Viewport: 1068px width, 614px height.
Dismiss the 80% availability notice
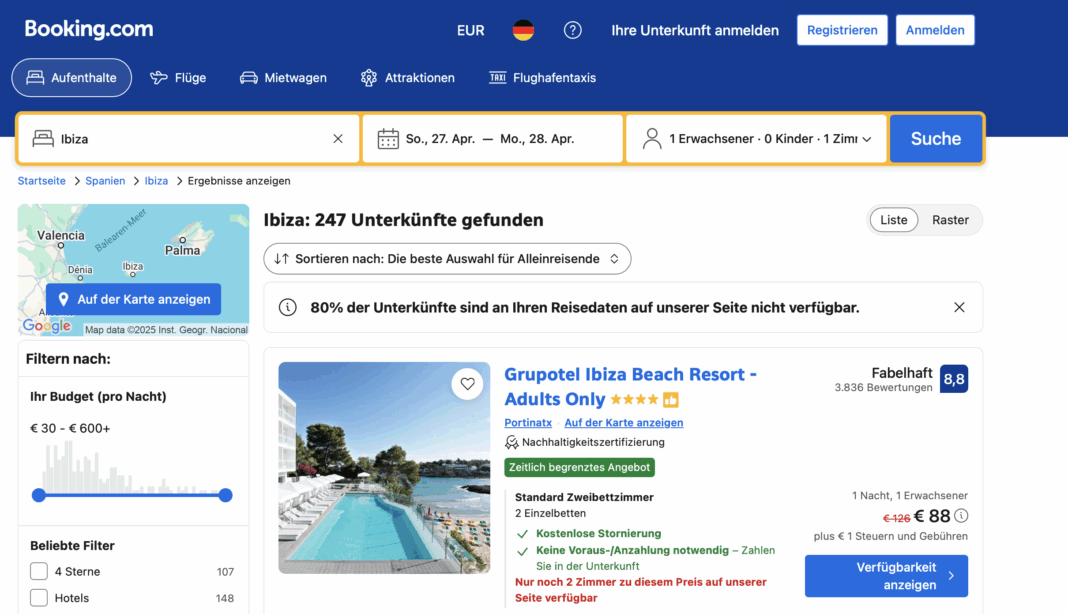(959, 308)
